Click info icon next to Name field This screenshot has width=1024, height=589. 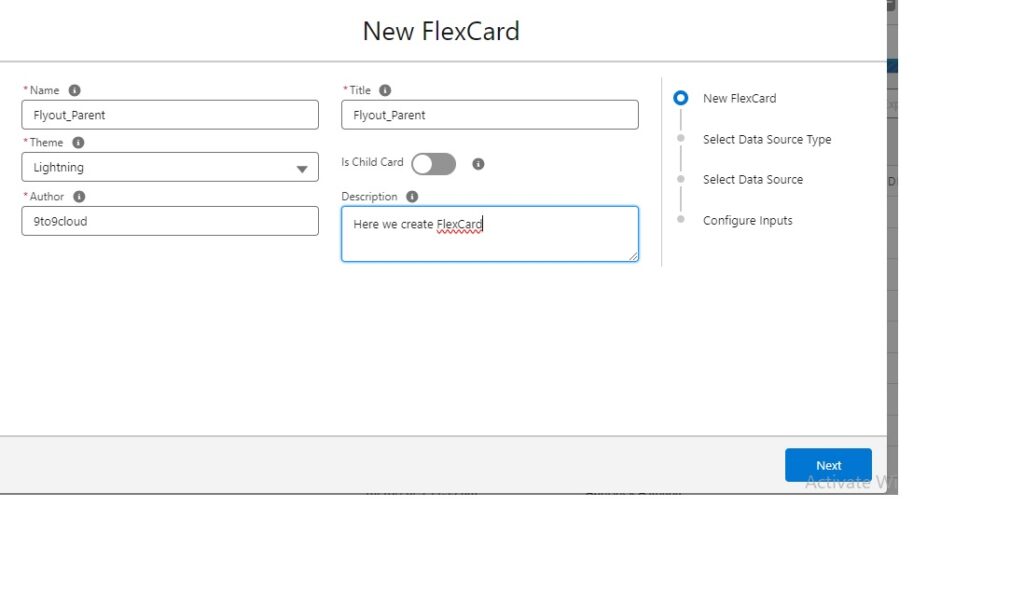(74, 90)
